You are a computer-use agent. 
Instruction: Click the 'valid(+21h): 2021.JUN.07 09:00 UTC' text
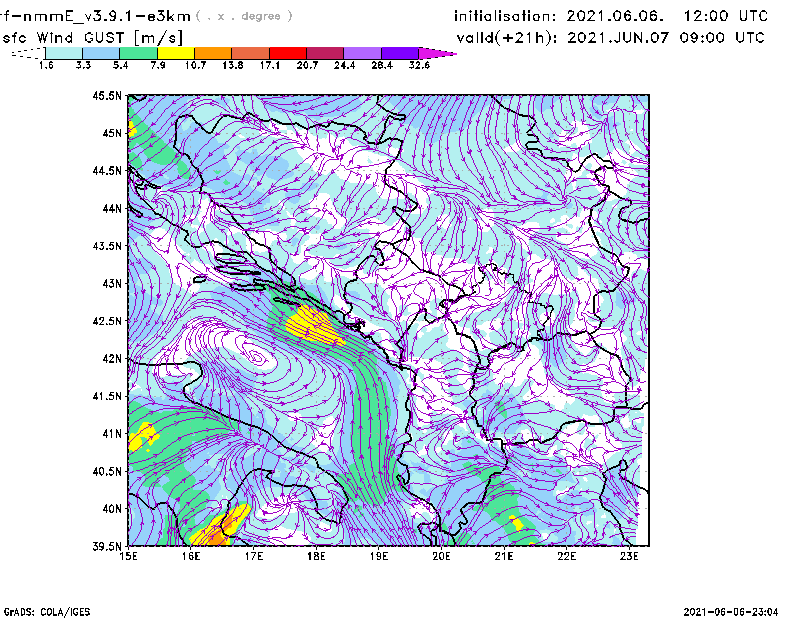click(x=611, y=38)
